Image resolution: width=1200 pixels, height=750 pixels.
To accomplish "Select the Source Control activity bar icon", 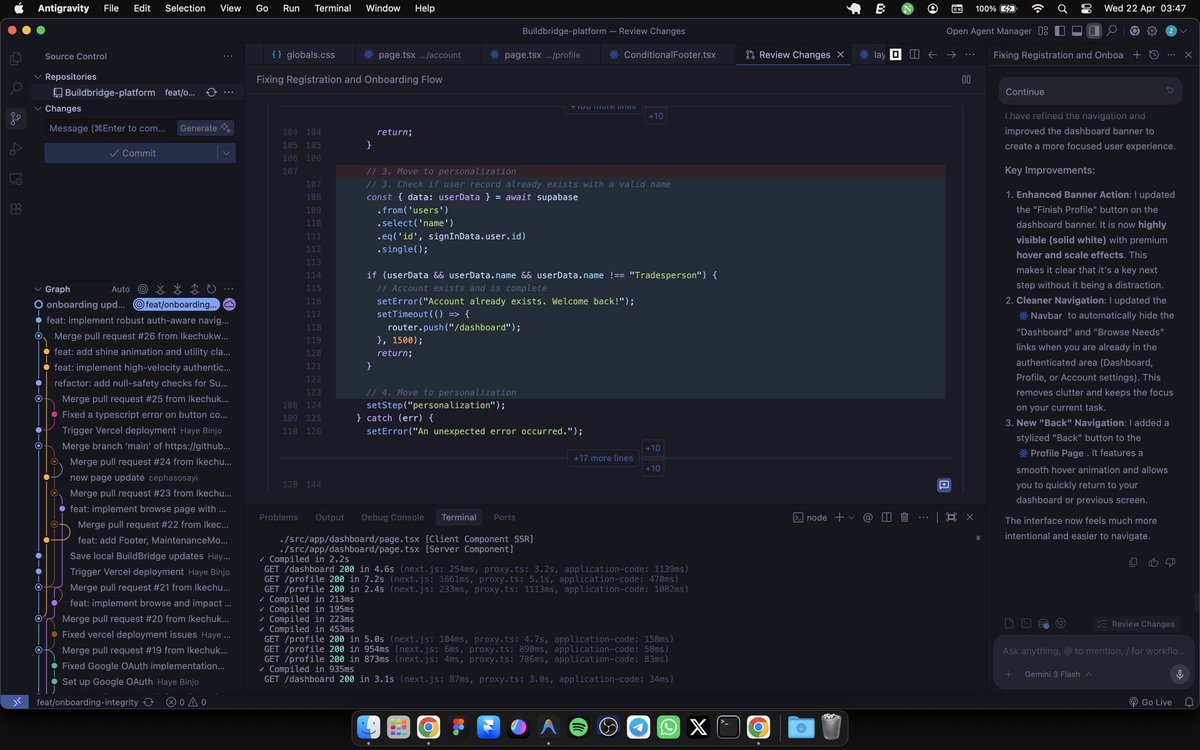I will tap(15, 118).
